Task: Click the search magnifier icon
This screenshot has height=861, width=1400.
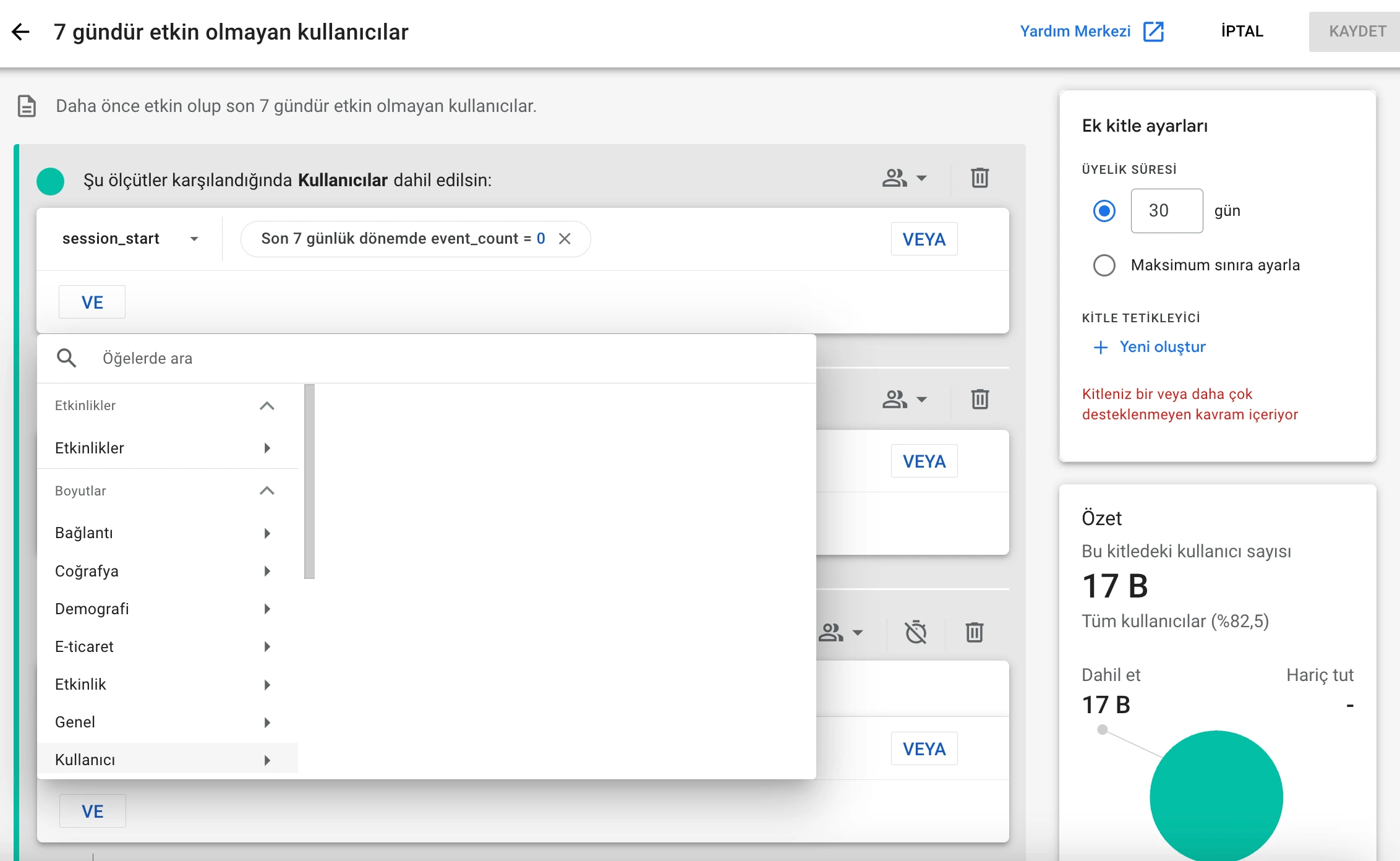Action: pos(67,358)
